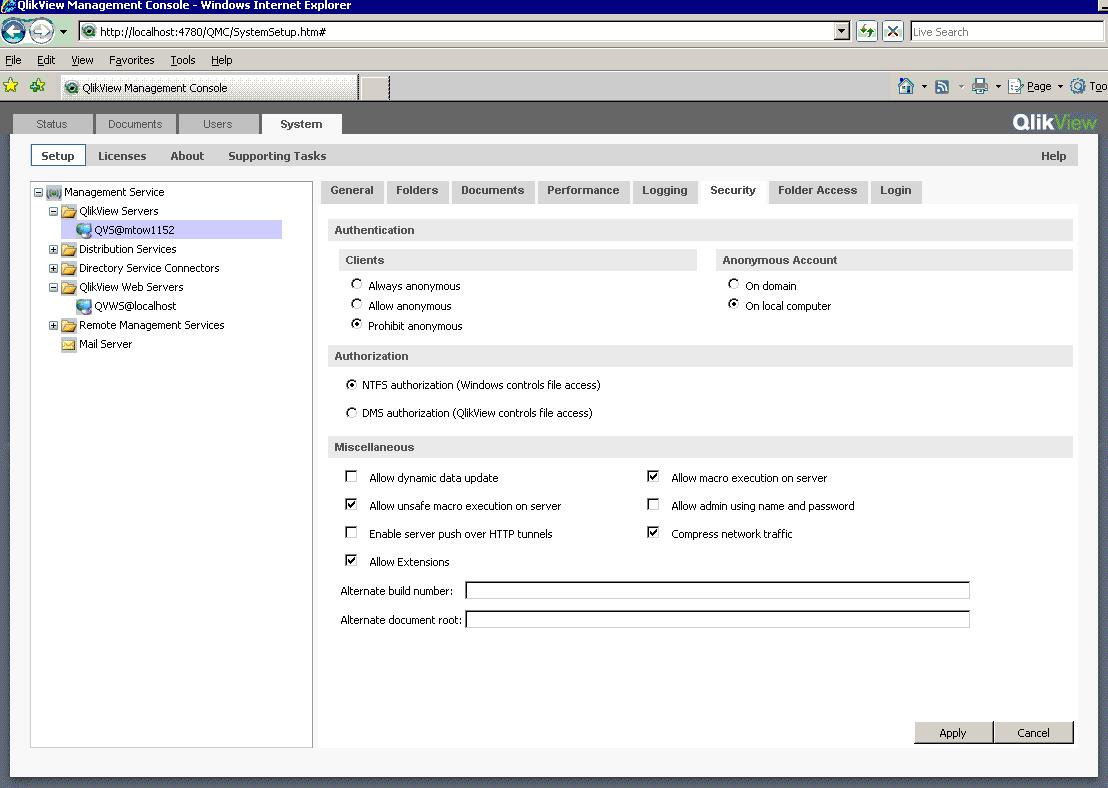Image resolution: width=1108 pixels, height=788 pixels.
Task: Open the Favorites menu
Action: tap(131, 60)
